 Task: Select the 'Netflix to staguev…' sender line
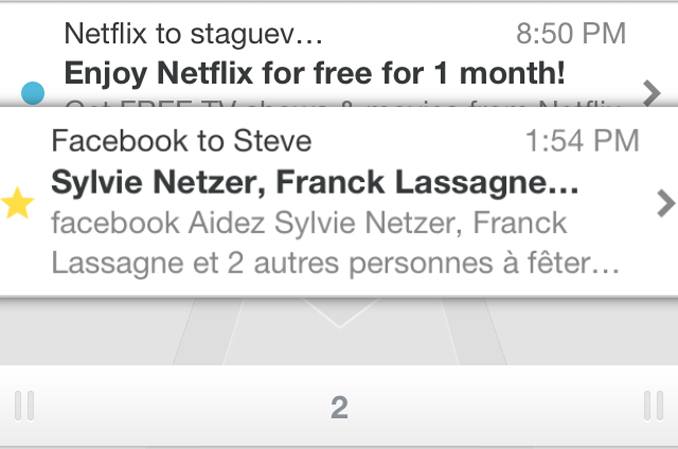point(193,34)
